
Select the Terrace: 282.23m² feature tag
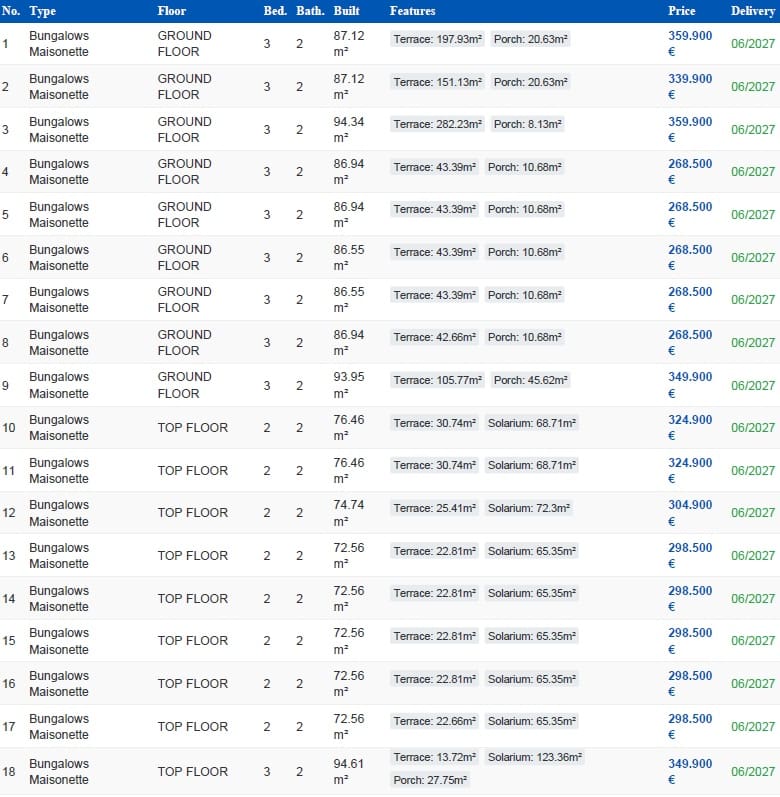click(438, 124)
